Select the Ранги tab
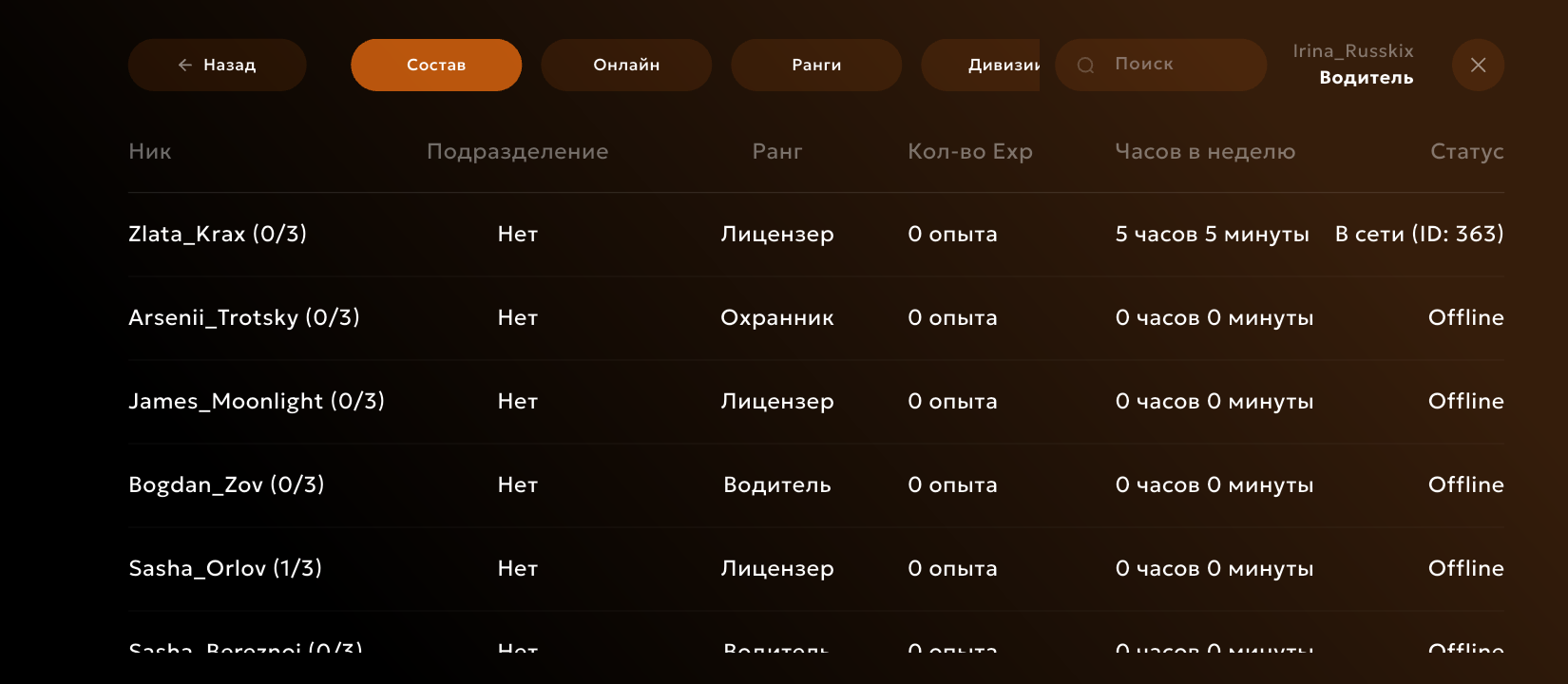1568x684 pixels. pyautogui.click(x=816, y=65)
